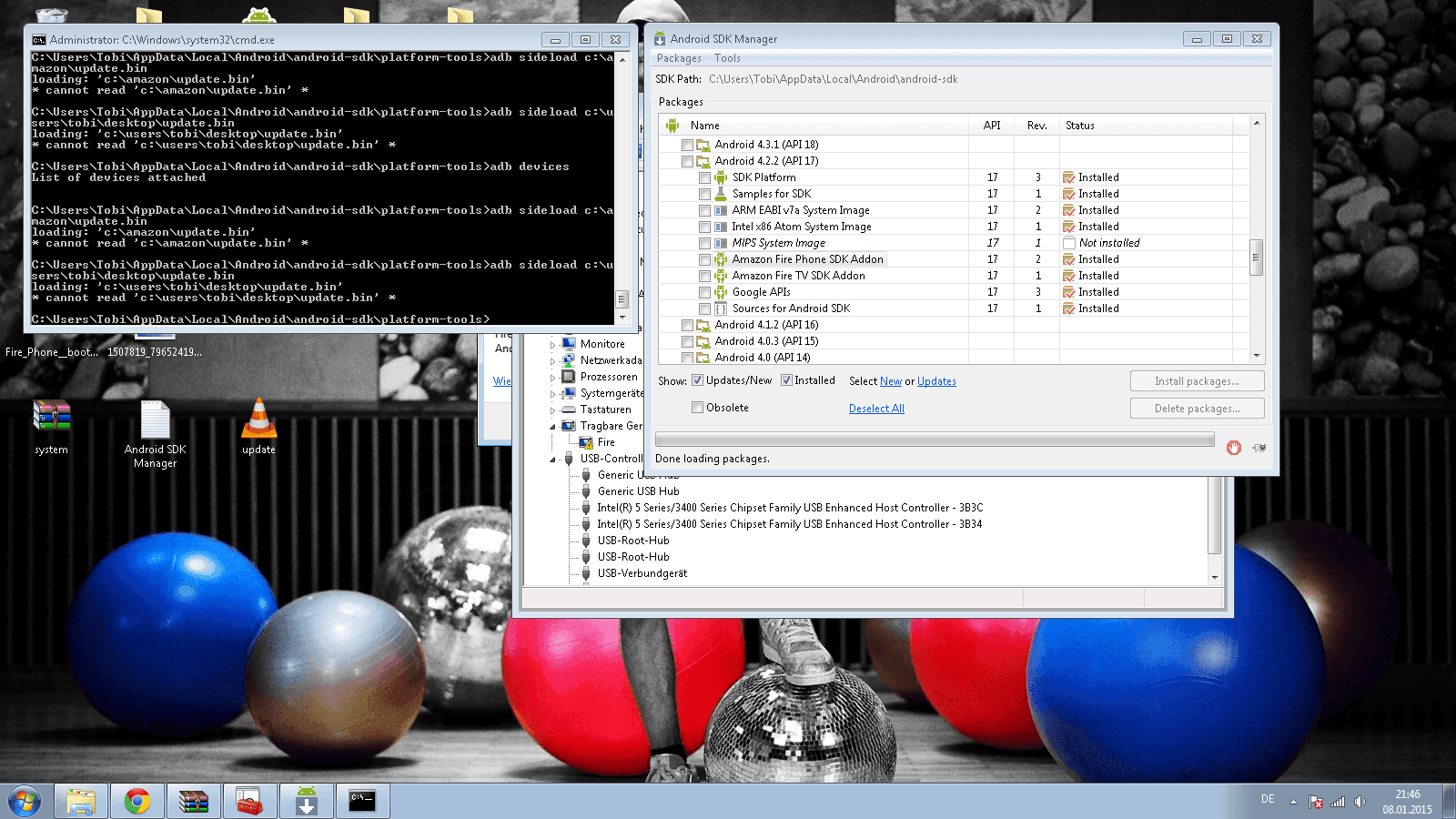Viewport: 1456px width, 819px height.
Task: Expand the Tastaturen node in Device Manager
Action: coord(552,410)
